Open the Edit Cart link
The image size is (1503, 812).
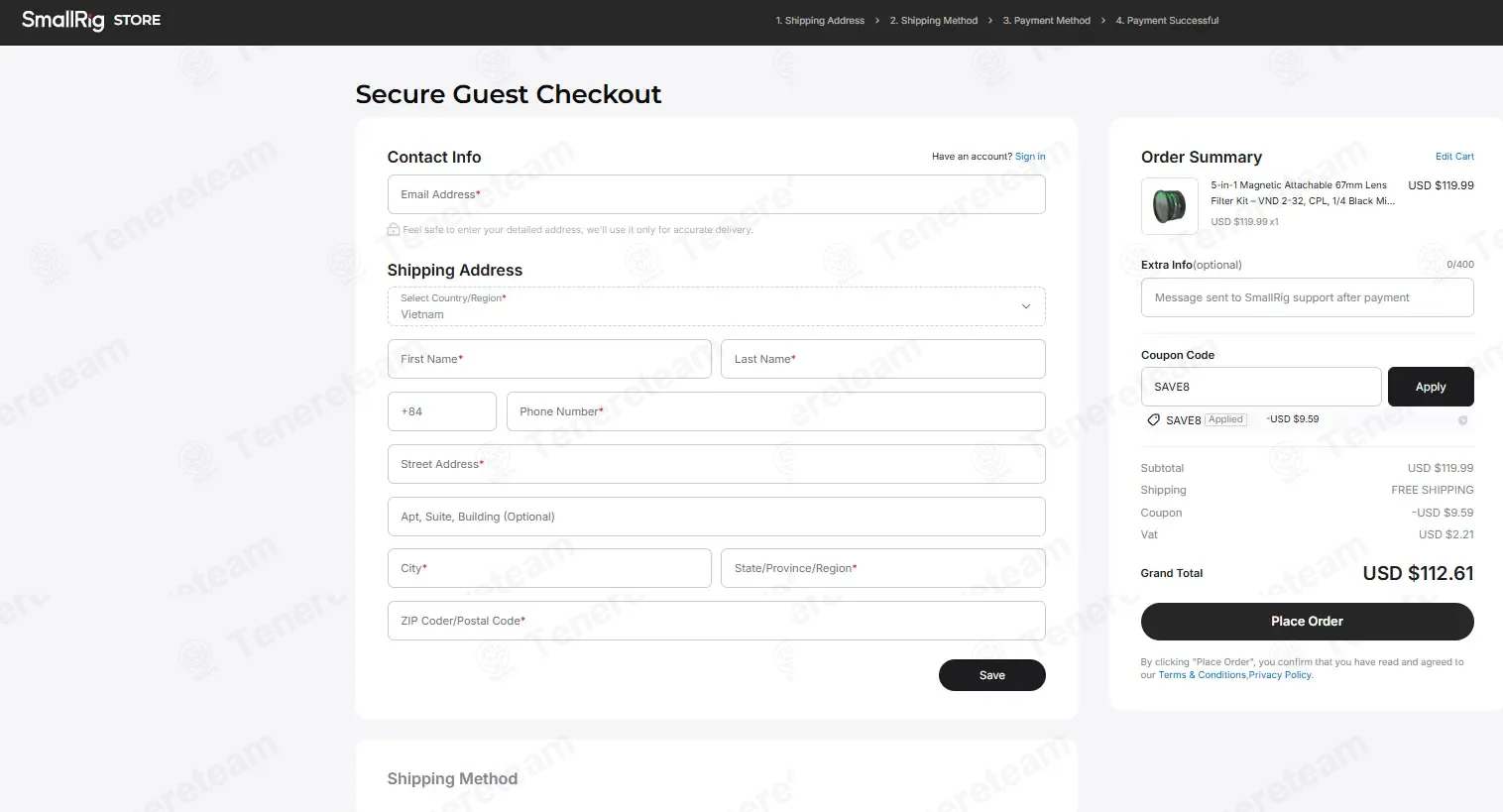1454,157
